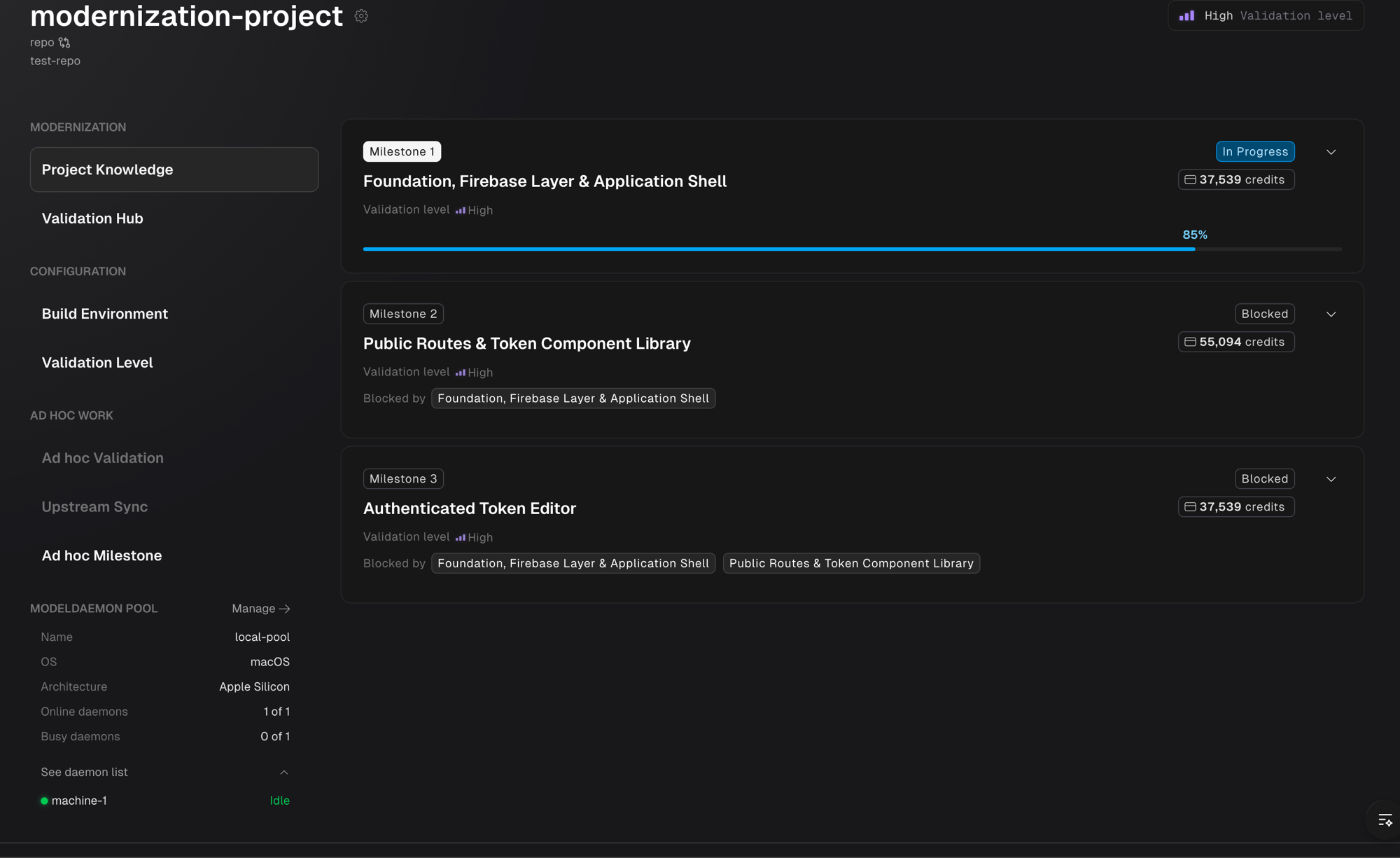Screen dimensions: 1400x858
Task: Expand Milestone 2 card chevron
Action: pos(1331,314)
